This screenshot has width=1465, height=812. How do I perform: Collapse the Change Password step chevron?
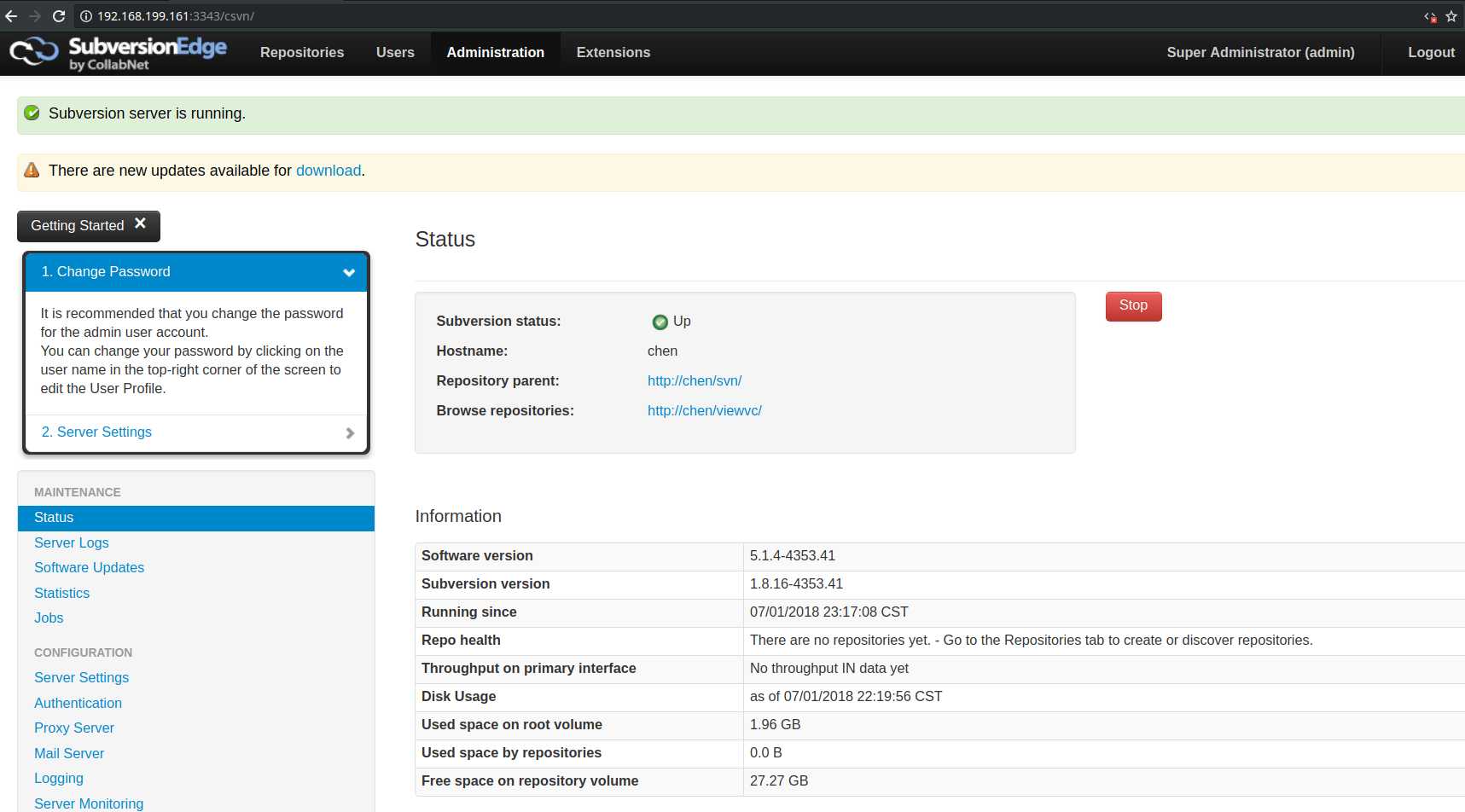pos(349,272)
